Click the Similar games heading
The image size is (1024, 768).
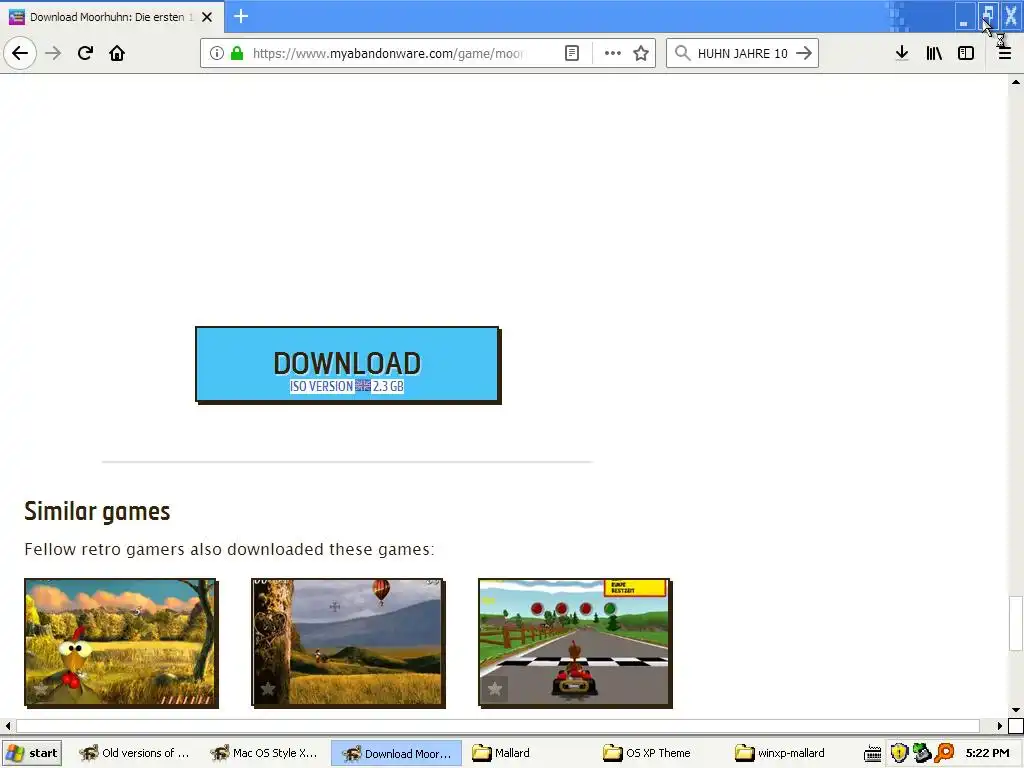pyautogui.click(x=97, y=511)
